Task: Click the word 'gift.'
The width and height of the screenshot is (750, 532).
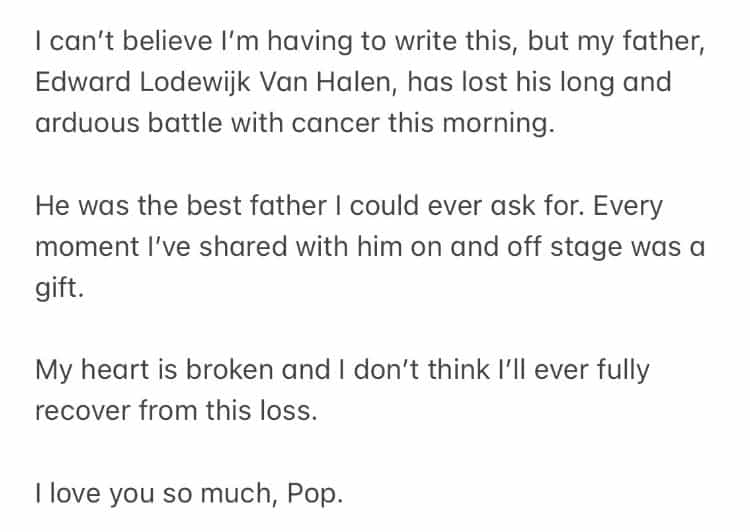Action: [60, 289]
